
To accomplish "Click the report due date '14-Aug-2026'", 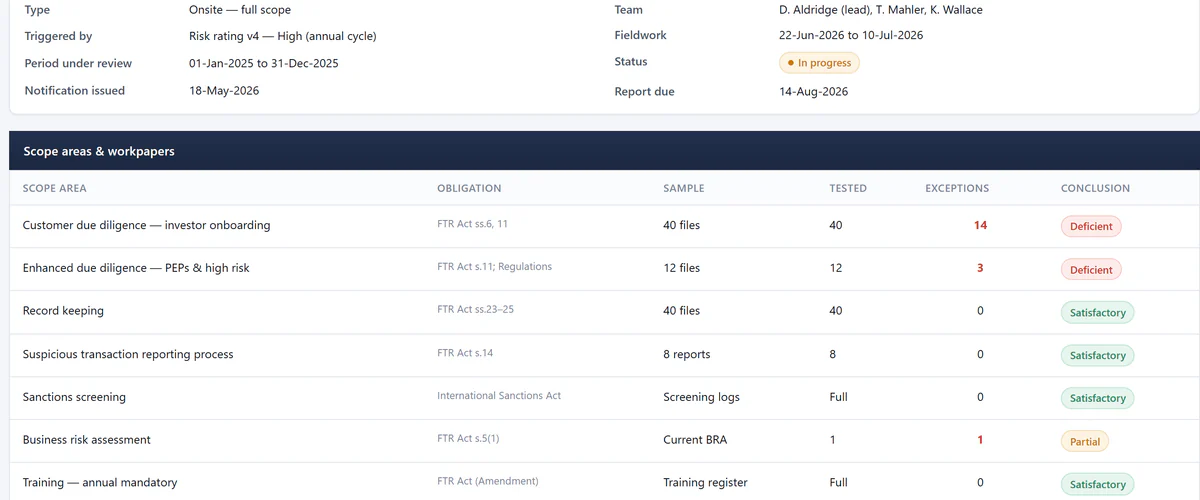I will click(x=813, y=92).
